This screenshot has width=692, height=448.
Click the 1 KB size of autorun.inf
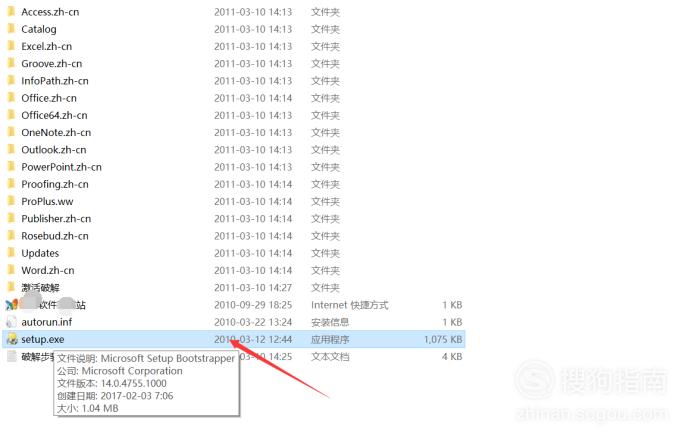(452, 322)
